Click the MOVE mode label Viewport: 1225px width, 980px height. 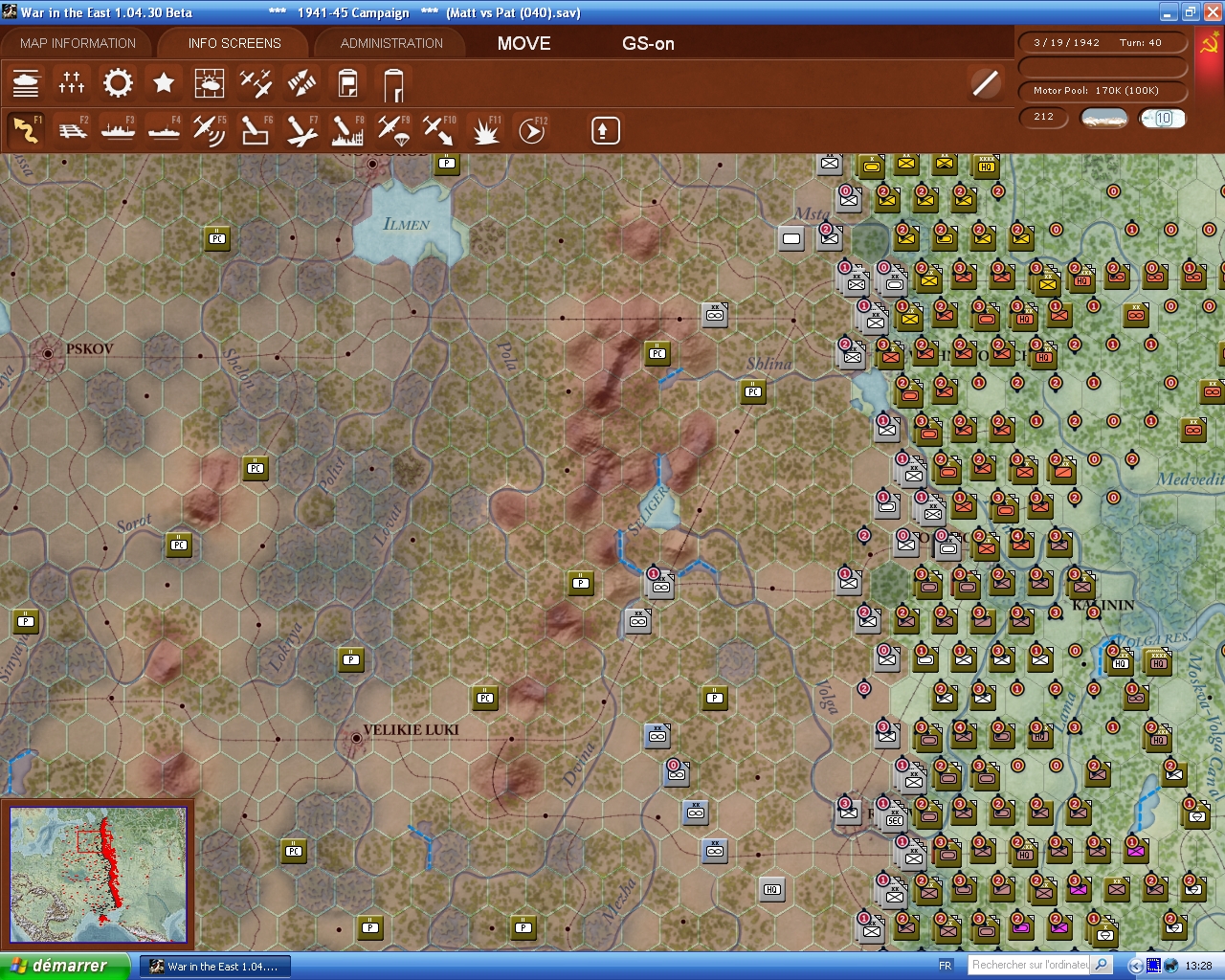[524, 43]
